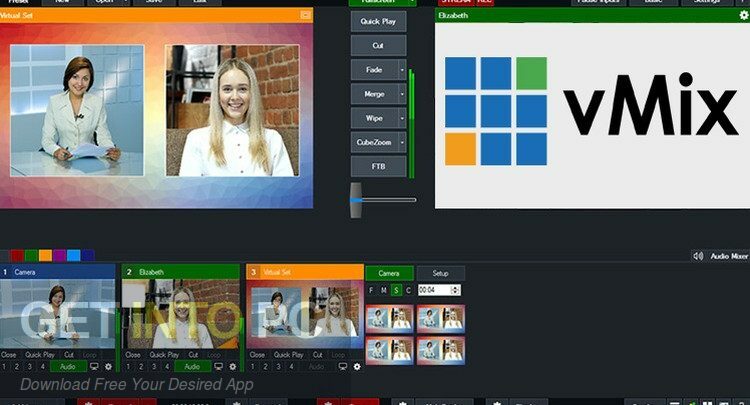The width and height of the screenshot is (750, 405).
Task: Toggle Audio on the Virtual Set input
Action: [x=317, y=367]
